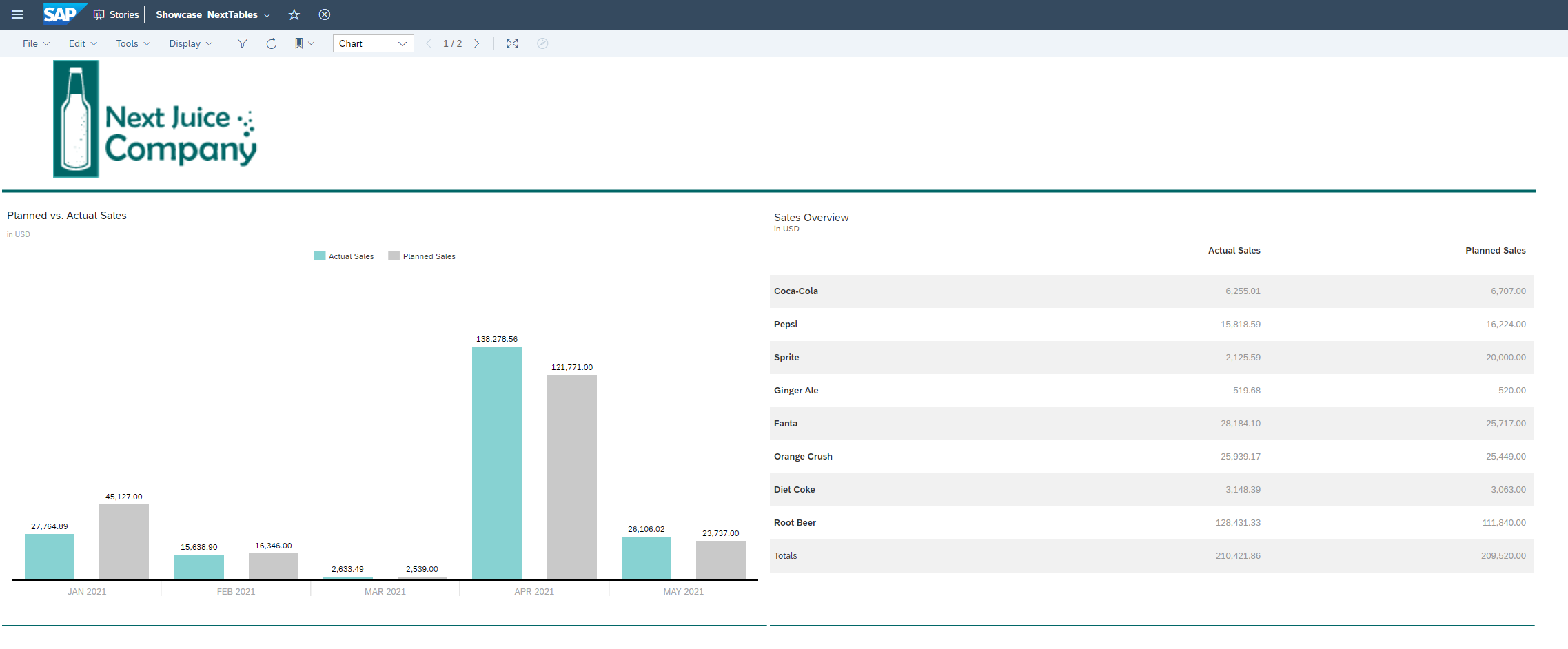Screen dimensions: 1568x649
Task: Go to the previous page arrow
Action: point(429,43)
